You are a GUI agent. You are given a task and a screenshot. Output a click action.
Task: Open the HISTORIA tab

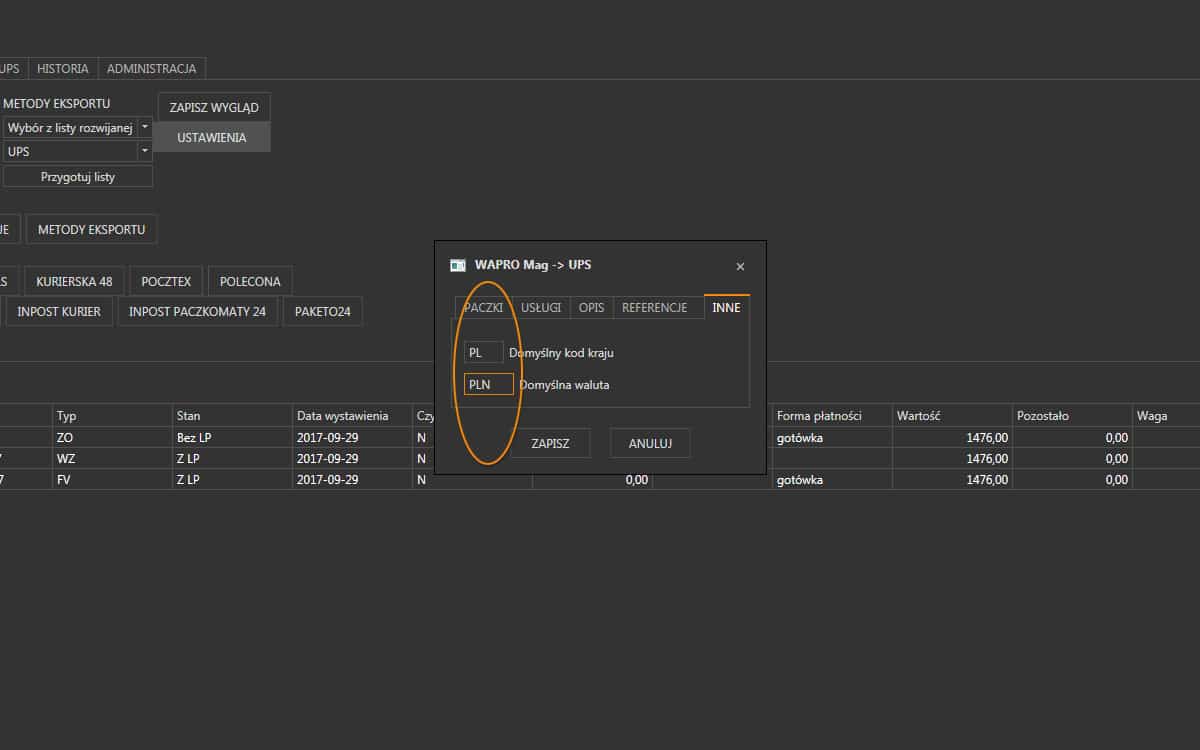[x=63, y=69]
